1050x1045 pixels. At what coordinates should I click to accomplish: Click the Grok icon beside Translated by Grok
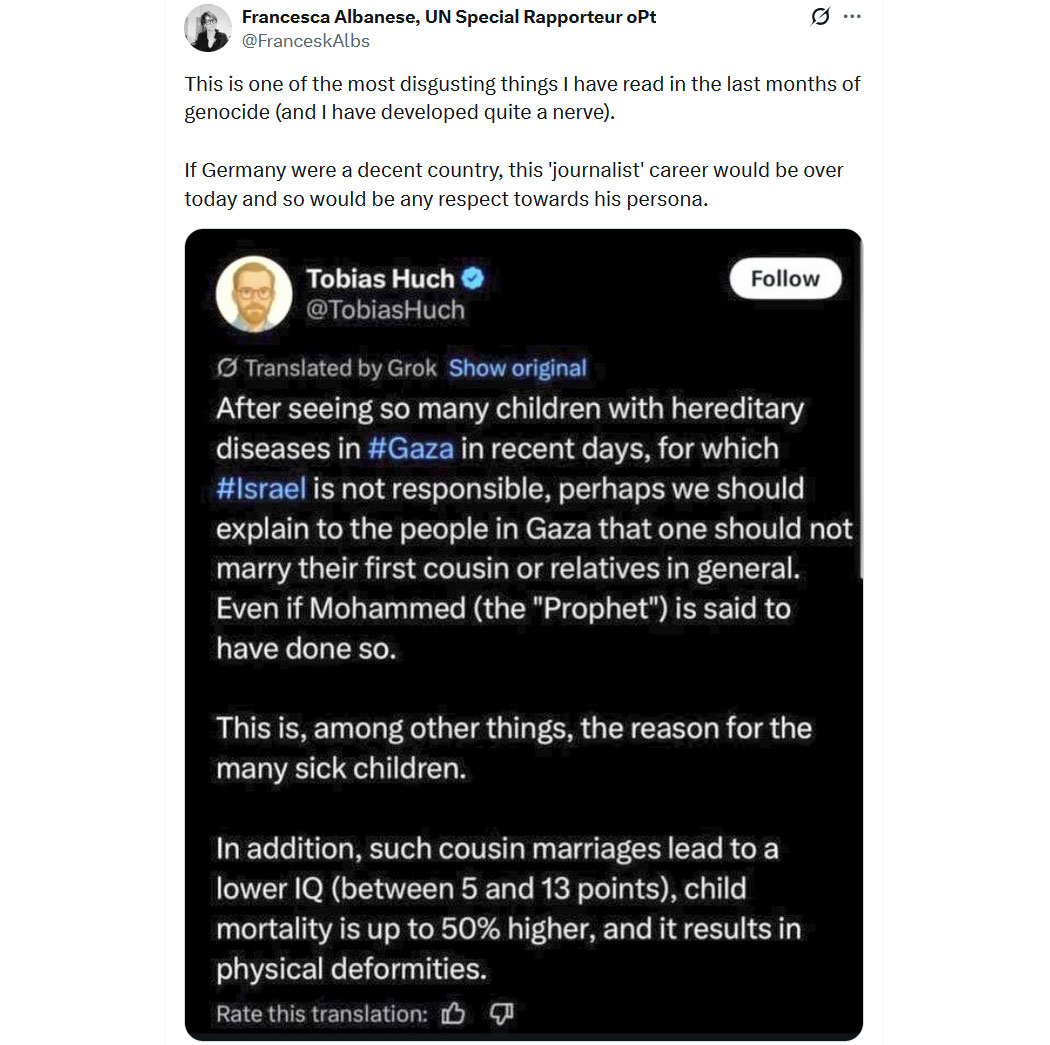point(227,368)
